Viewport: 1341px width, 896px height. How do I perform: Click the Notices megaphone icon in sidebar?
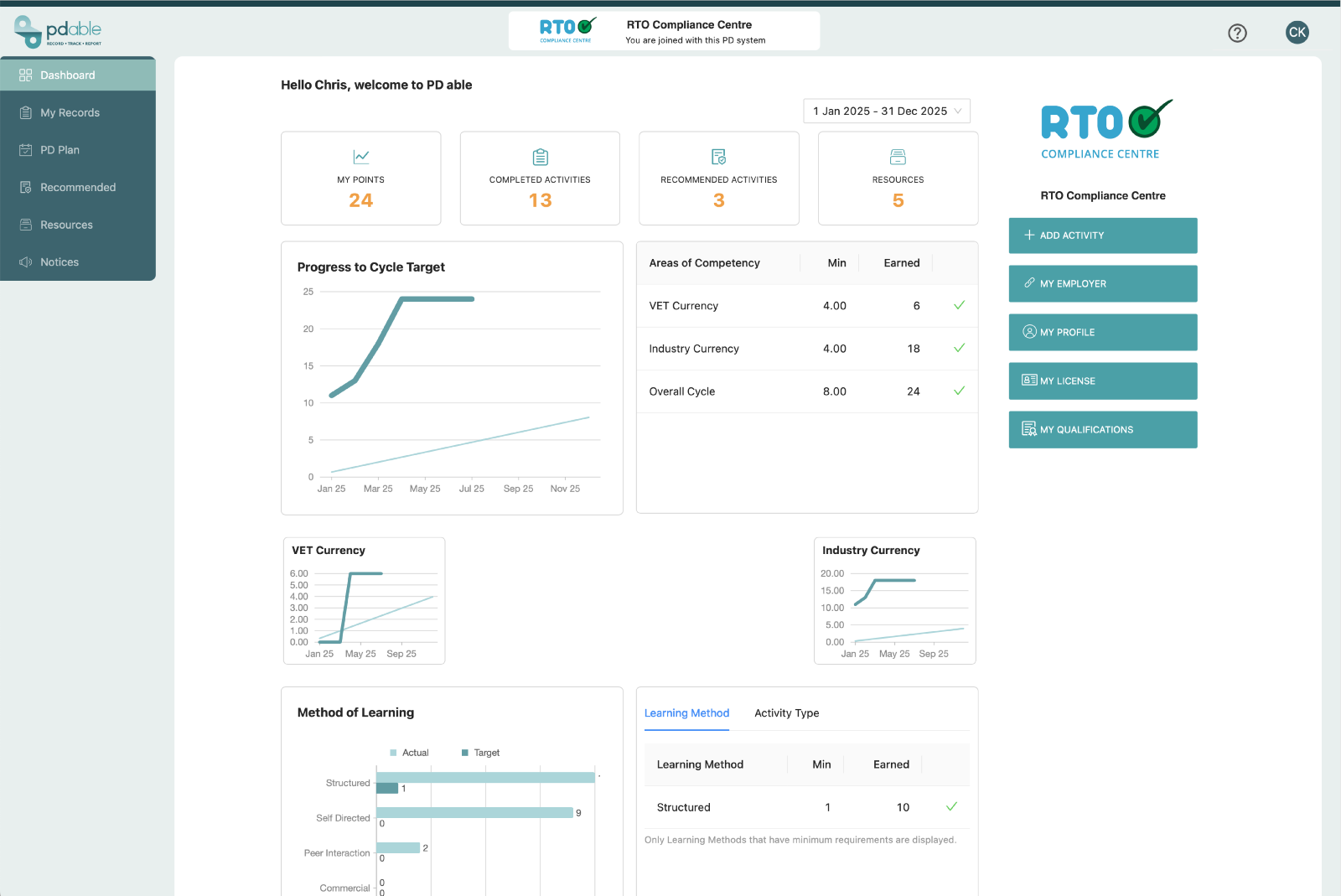click(x=26, y=262)
